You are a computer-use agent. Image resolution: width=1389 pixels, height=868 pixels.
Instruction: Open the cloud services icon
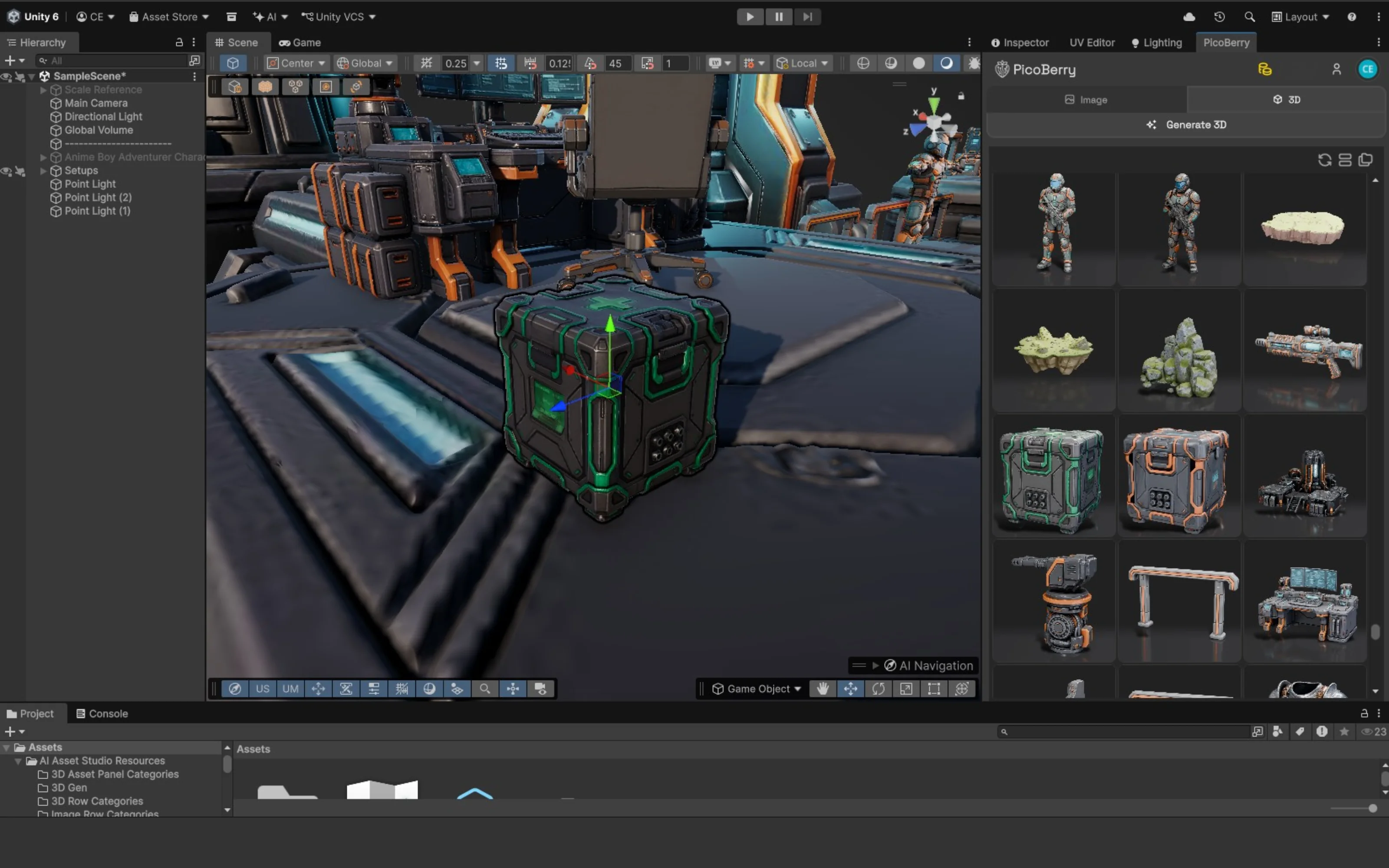1189,16
